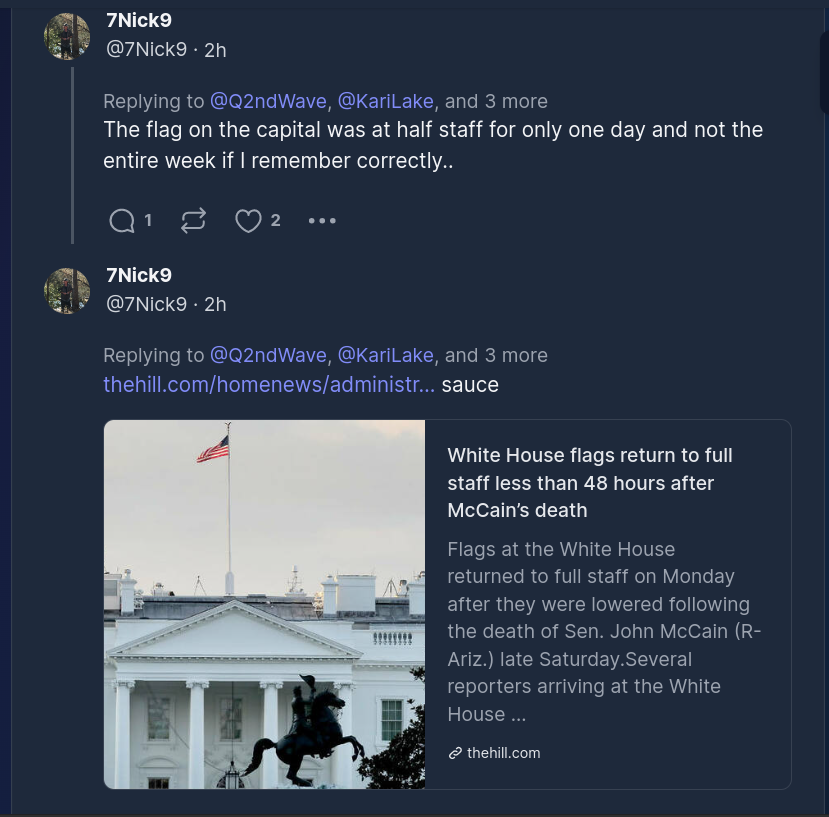The width and height of the screenshot is (829, 817).
Task: Click the @7Nick9 handle on first post
Action: pyautogui.click(x=146, y=50)
